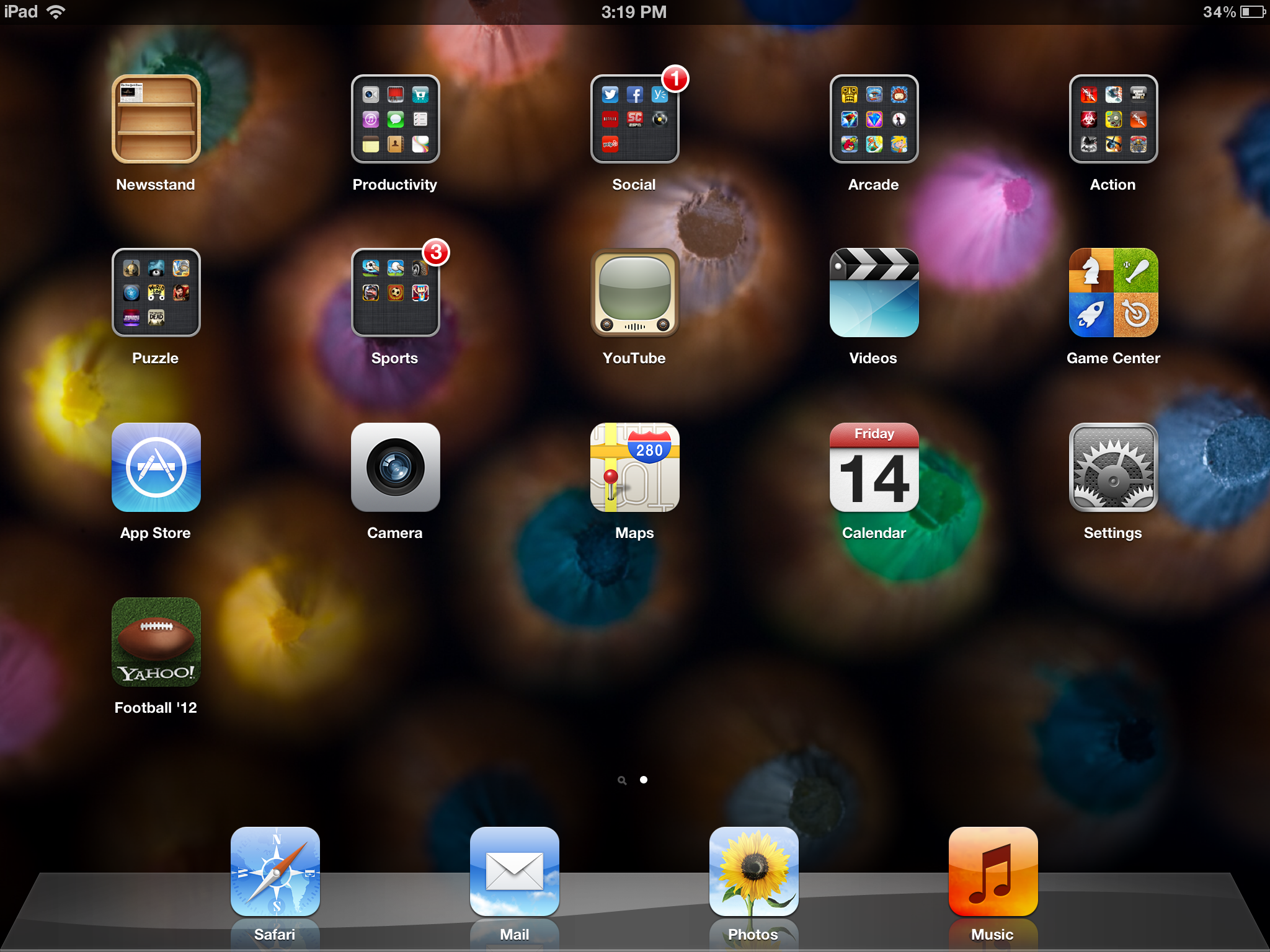Tap the current home page dot
1270x952 pixels.
pos(644,780)
